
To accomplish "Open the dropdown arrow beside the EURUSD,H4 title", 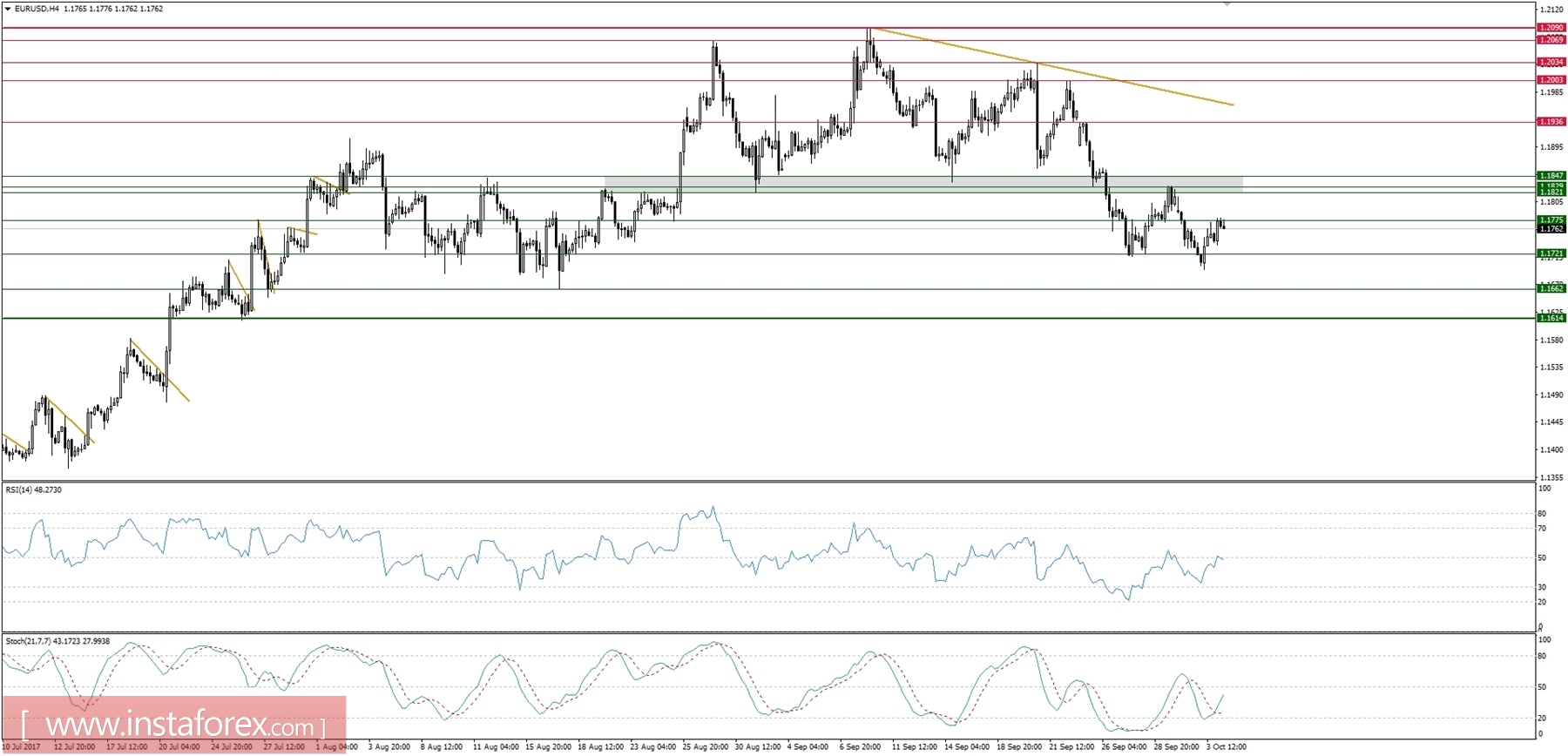I will pos(8,9).
